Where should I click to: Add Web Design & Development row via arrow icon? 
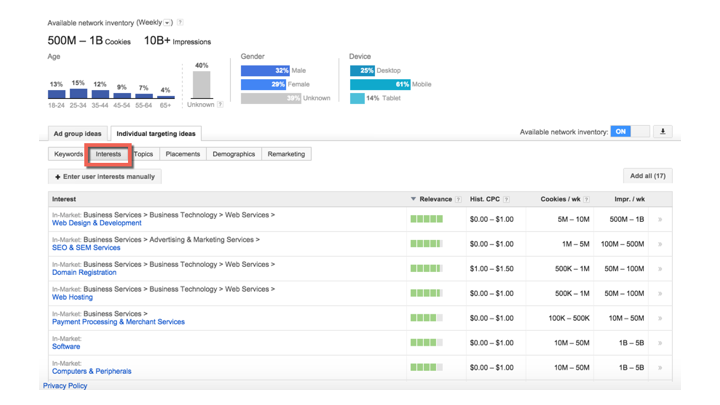(x=660, y=219)
